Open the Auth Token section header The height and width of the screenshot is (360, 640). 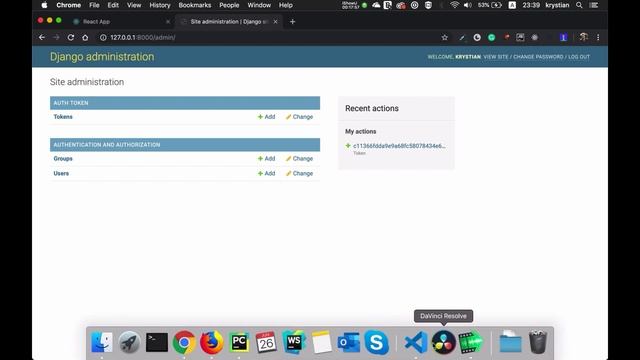tap(71, 103)
